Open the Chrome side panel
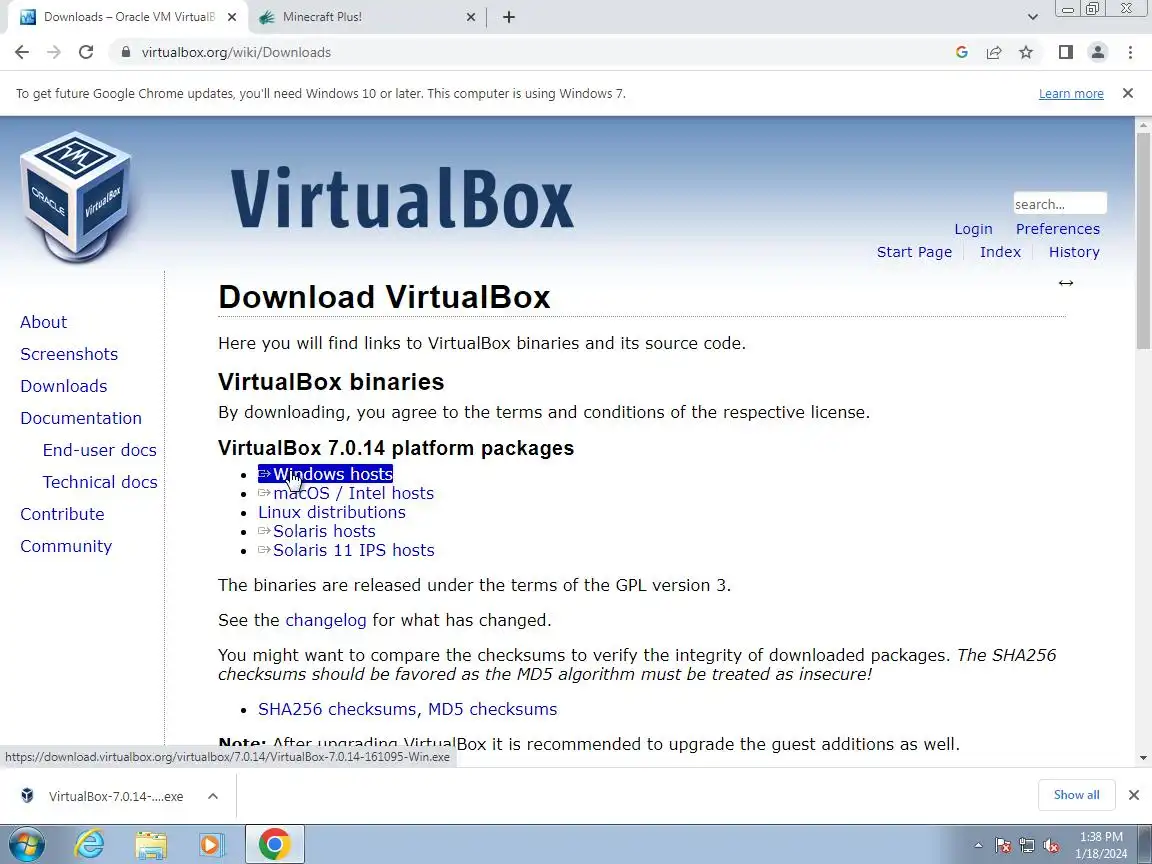 [x=1065, y=52]
